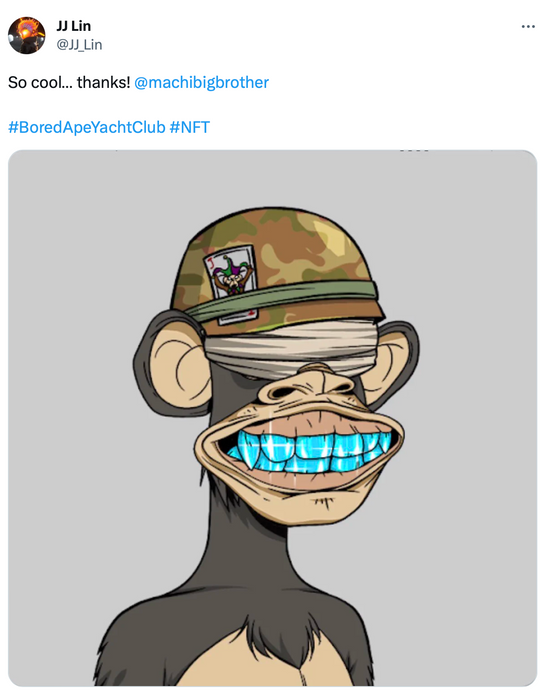Screen dimensions: 550x694
Task: Click the tweet text 'So cool... thanks!'
Action: (x=69, y=82)
